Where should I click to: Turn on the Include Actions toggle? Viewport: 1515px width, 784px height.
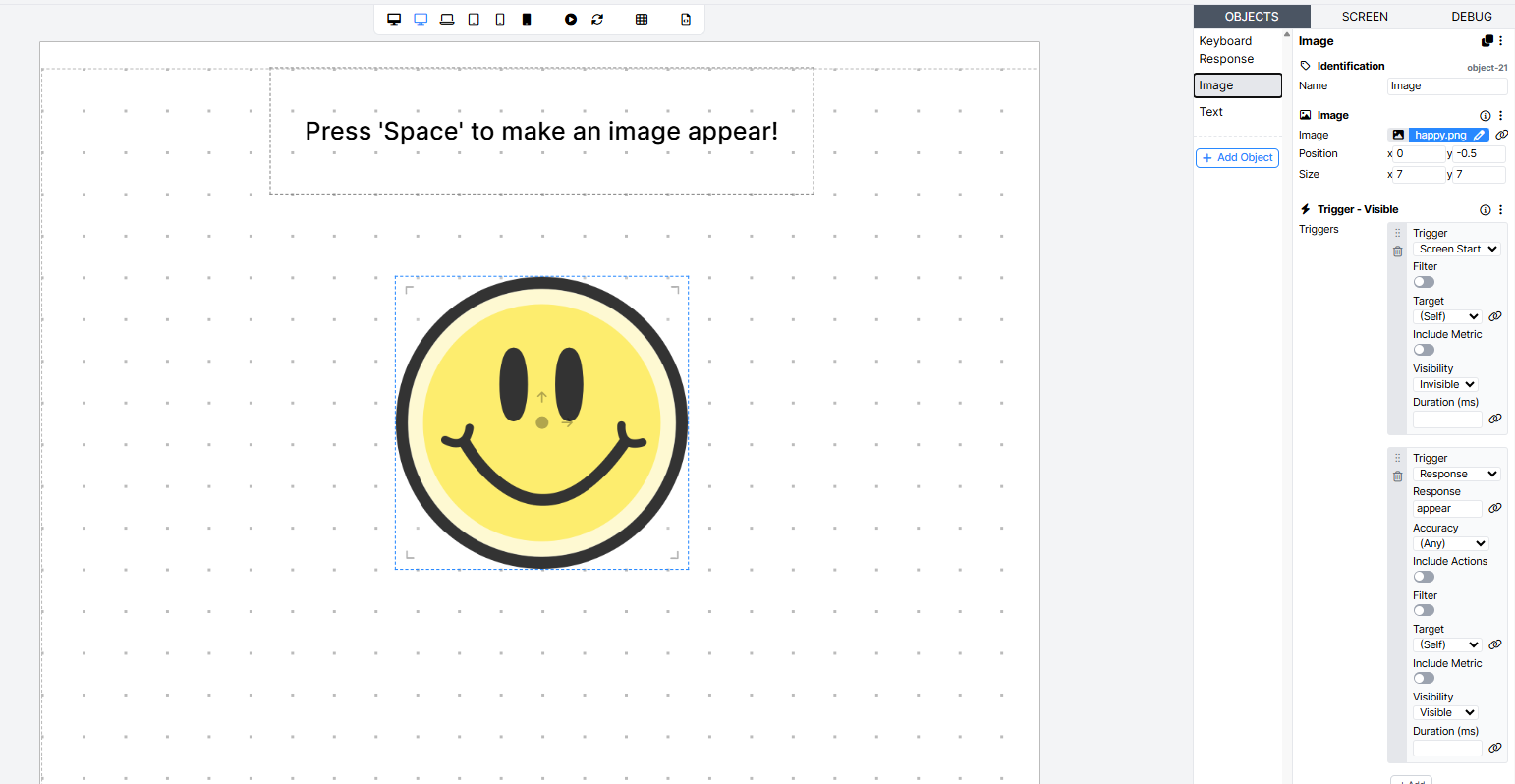coord(1423,576)
